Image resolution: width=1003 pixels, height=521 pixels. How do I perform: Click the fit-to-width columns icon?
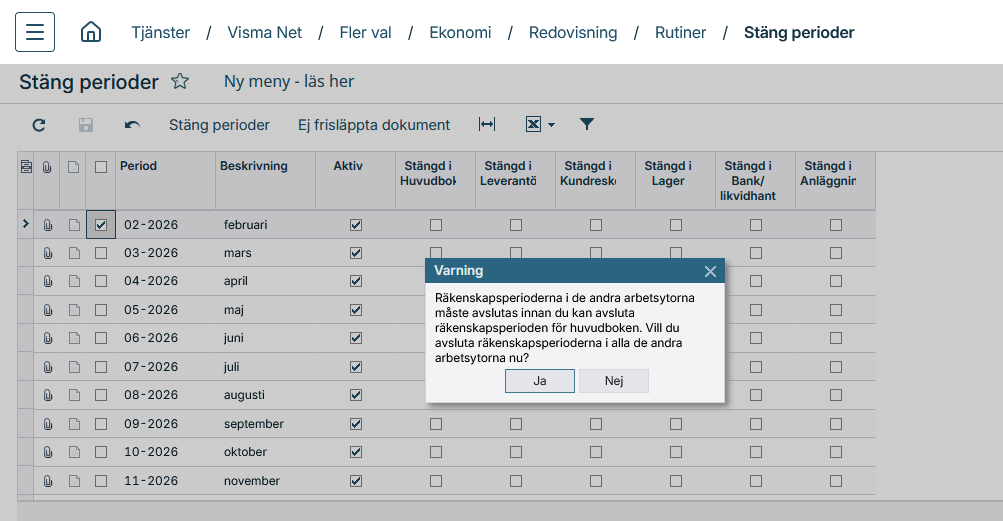click(487, 124)
